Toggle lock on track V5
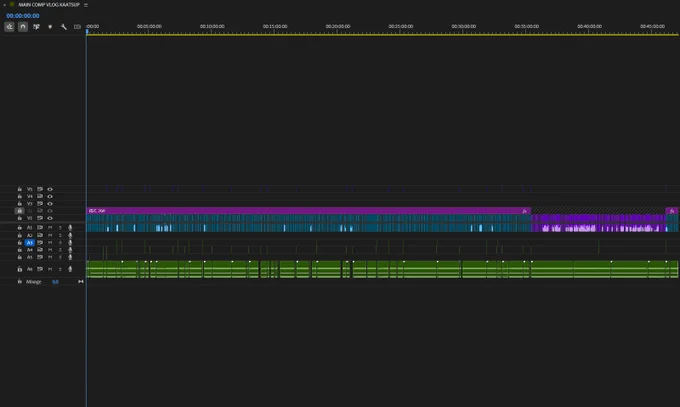Viewport: 680px width, 407px height. [20, 189]
